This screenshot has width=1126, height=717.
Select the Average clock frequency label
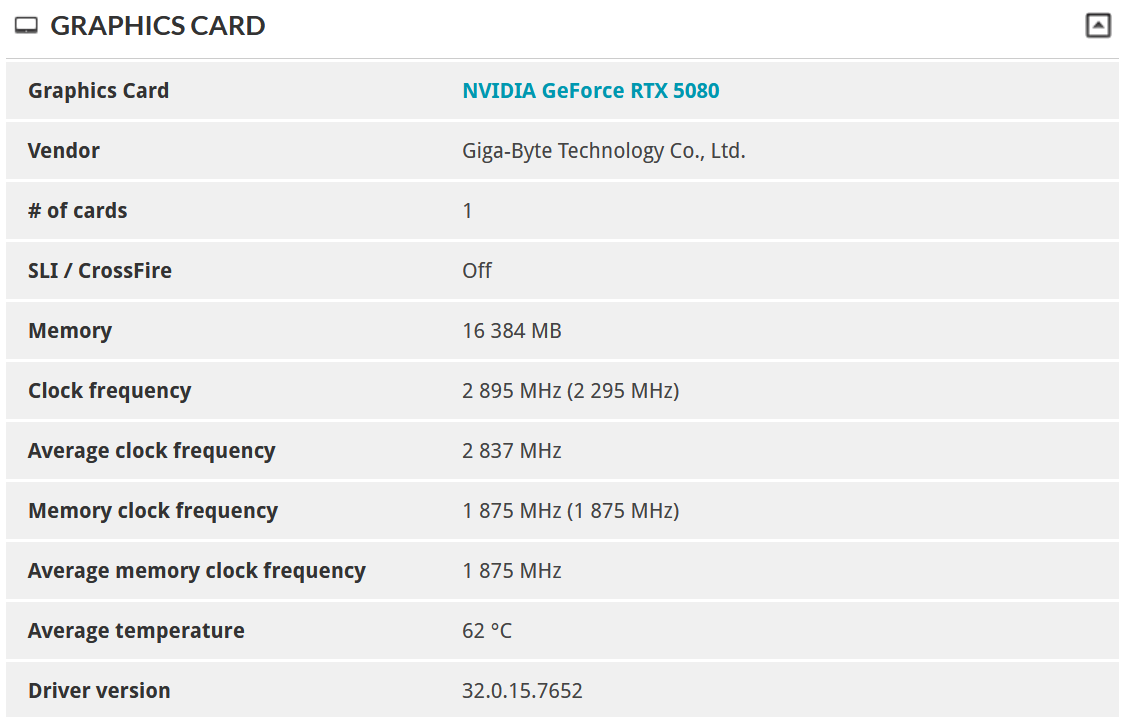(x=151, y=451)
